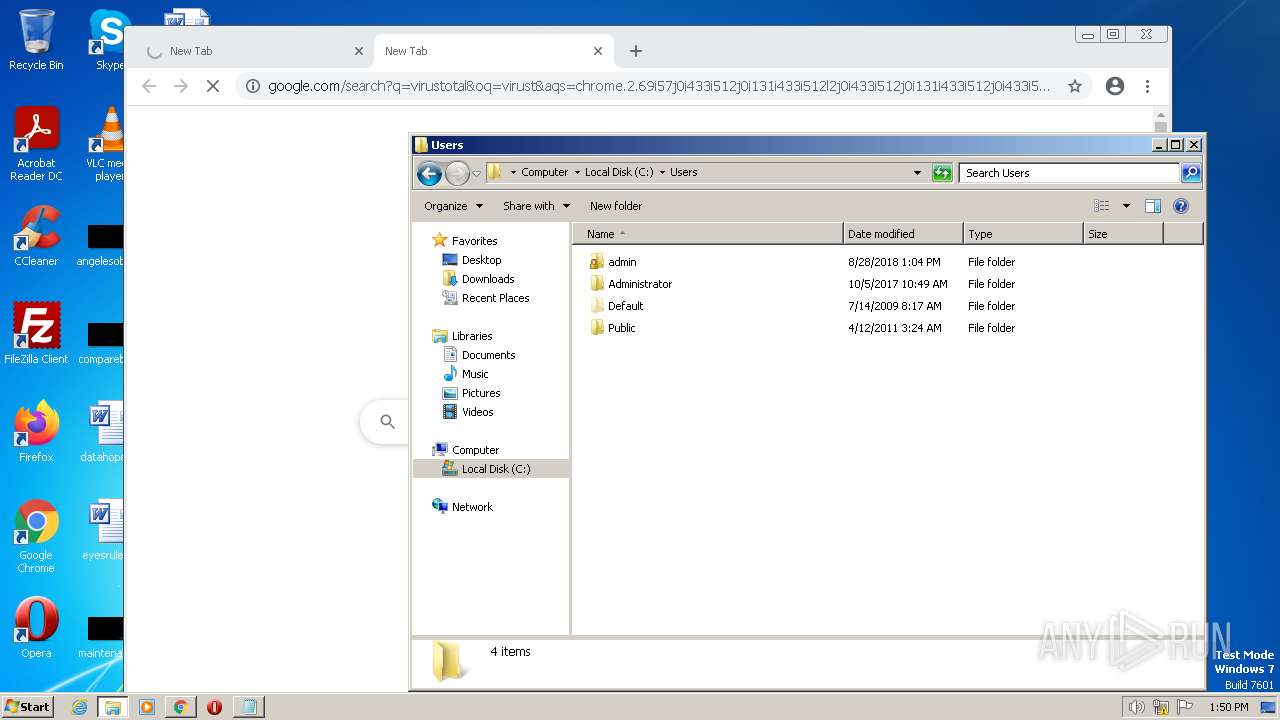Sort by the Name column header
Image resolution: width=1280 pixels, height=720 pixels.
click(708, 234)
